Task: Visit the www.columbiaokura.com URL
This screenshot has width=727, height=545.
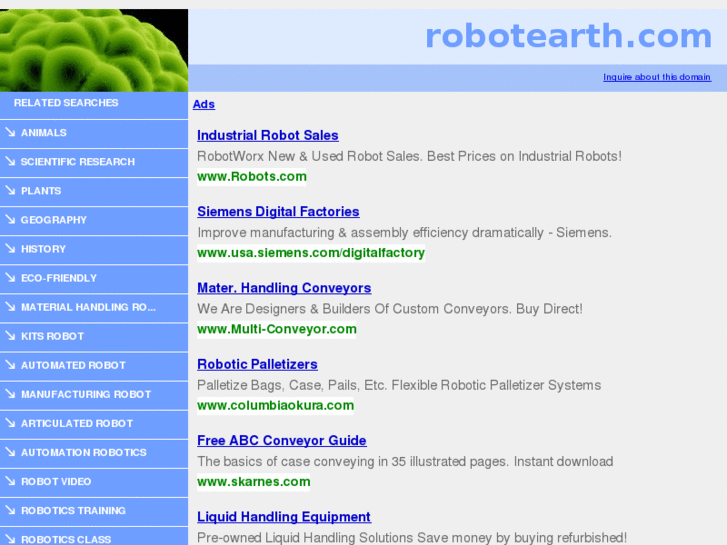Action: 275,405
